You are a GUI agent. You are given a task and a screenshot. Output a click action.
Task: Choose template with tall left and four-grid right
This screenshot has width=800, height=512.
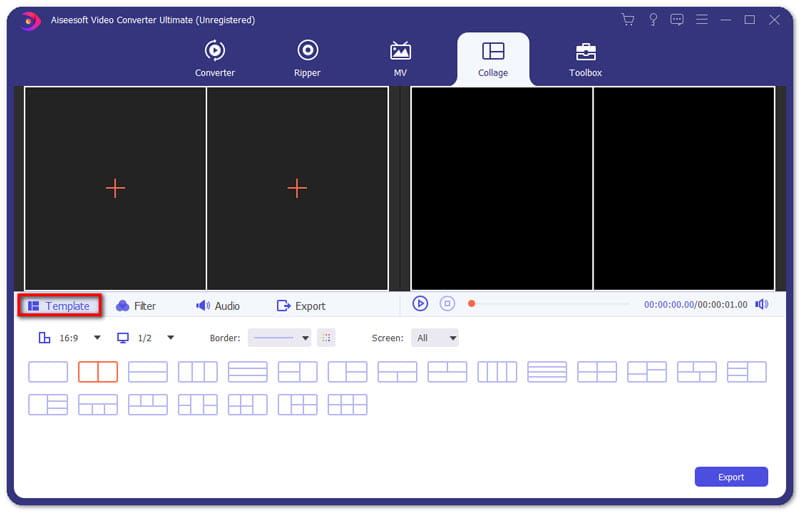(x=298, y=405)
